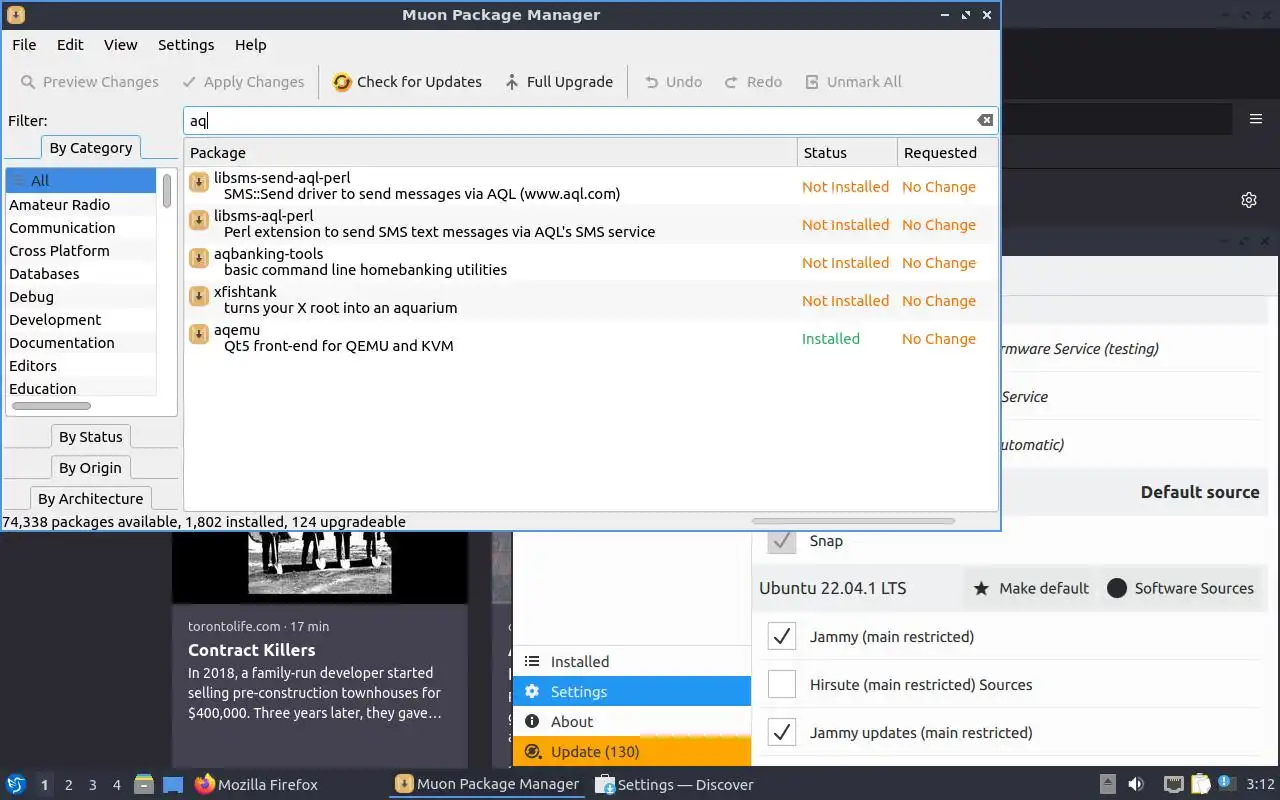
Task: Uncheck Jammy updates (main restricted)
Action: pyautogui.click(x=782, y=732)
